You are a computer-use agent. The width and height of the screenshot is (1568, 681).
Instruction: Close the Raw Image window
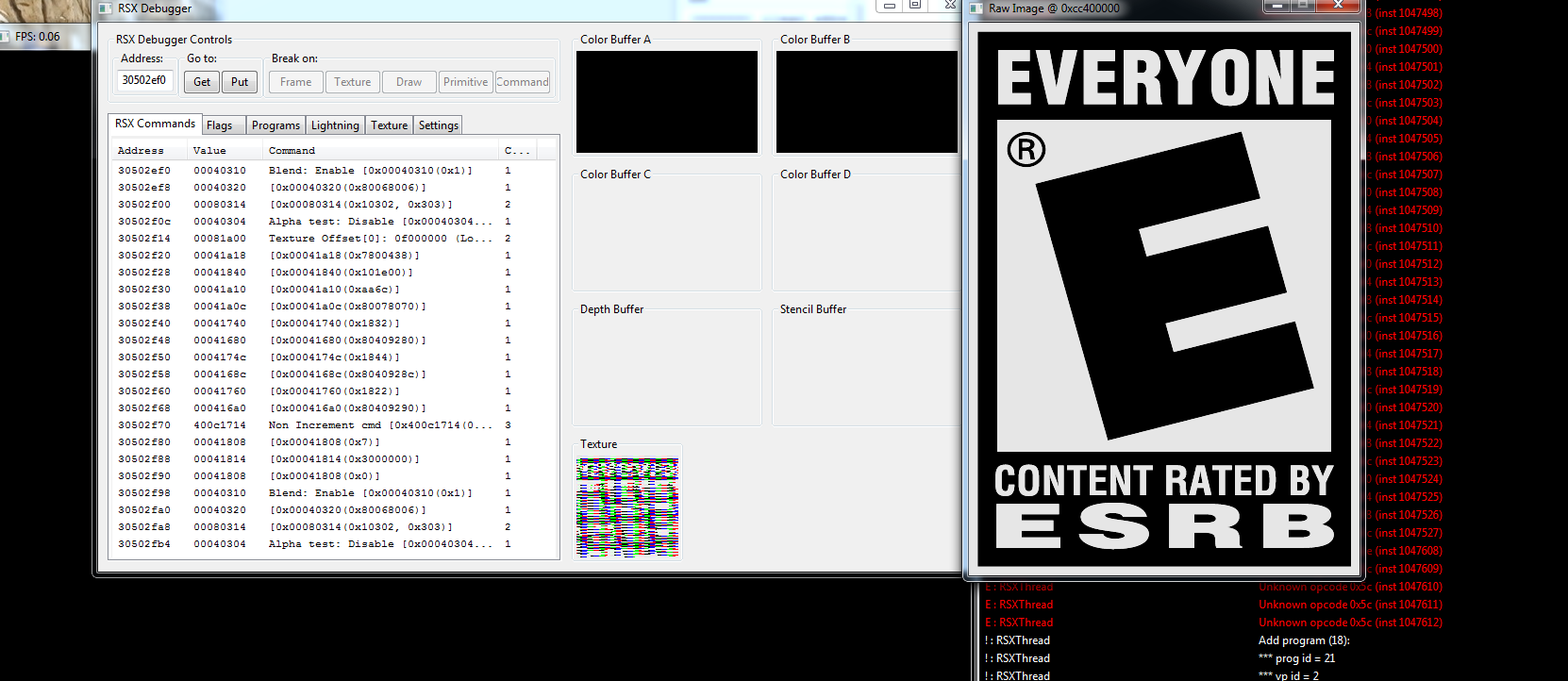(x=1337, y=6)
